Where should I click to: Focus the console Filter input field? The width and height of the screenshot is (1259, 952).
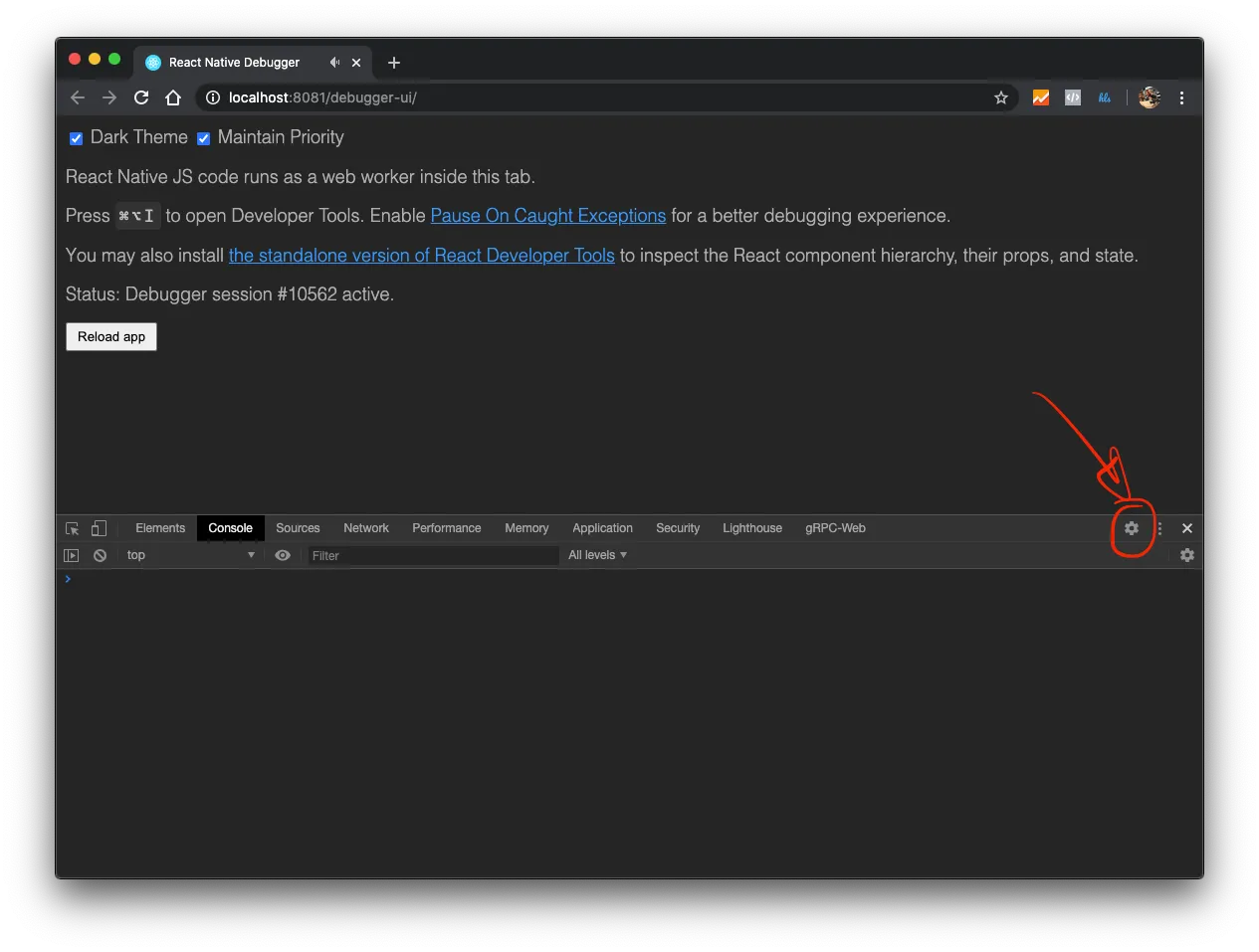point(433,555)
